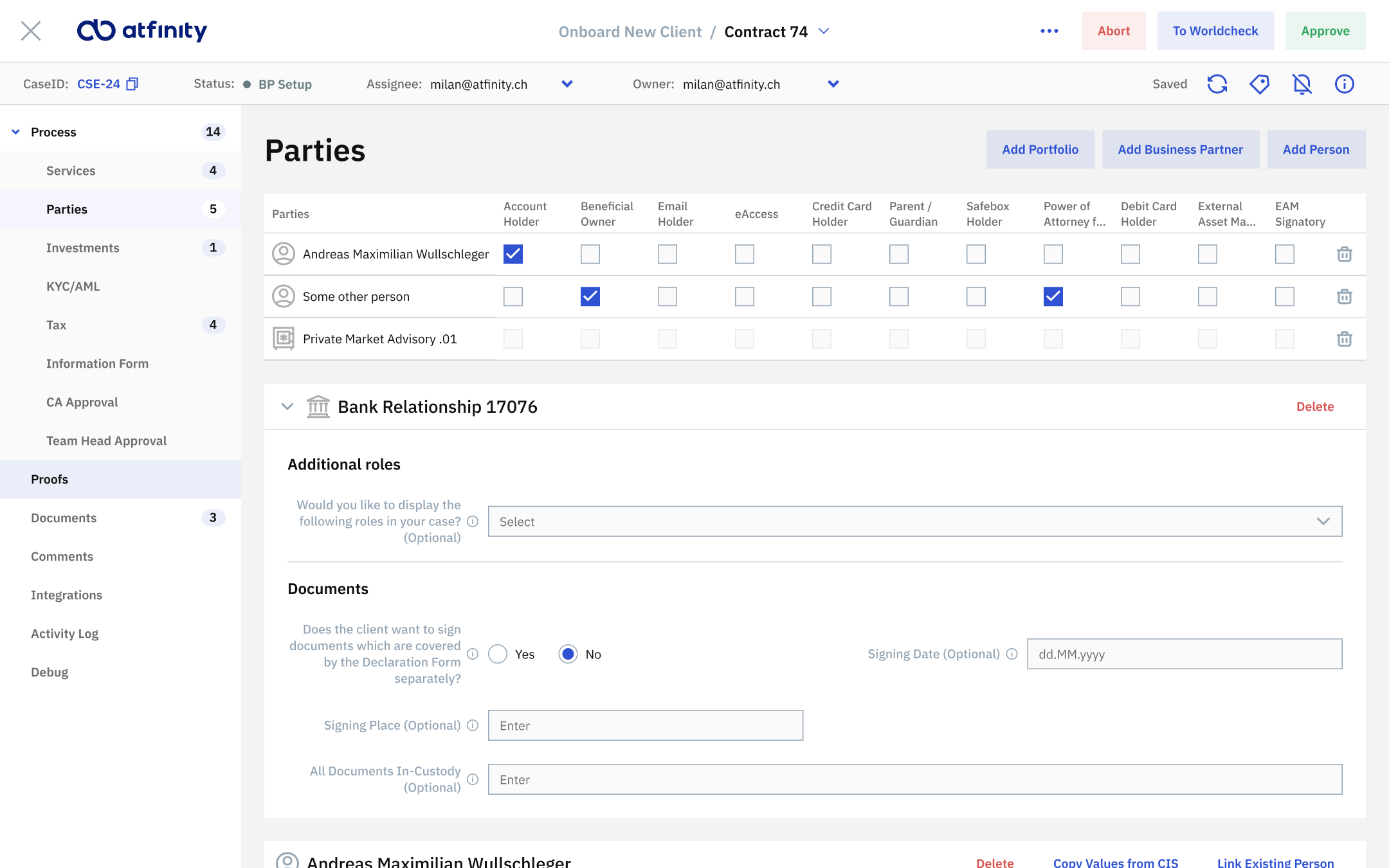Screen dimensions: 1389x868
Task: Click the Signing Place input field
Action: coord(646,725)
